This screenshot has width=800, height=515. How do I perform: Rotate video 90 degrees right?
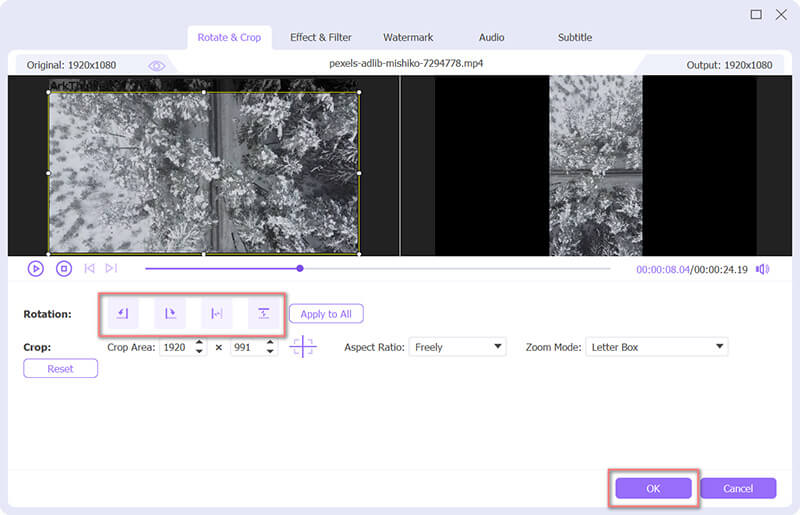point(170,313)
